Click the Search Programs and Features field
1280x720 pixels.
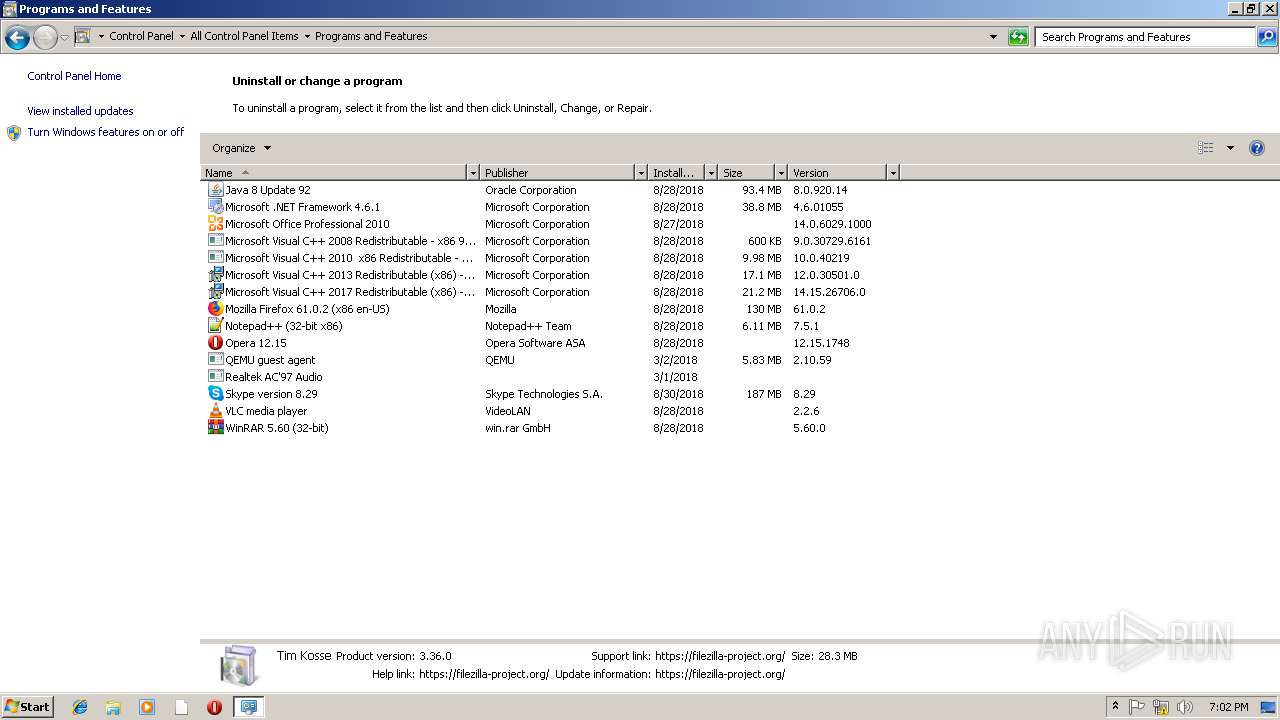(1145, 37)
